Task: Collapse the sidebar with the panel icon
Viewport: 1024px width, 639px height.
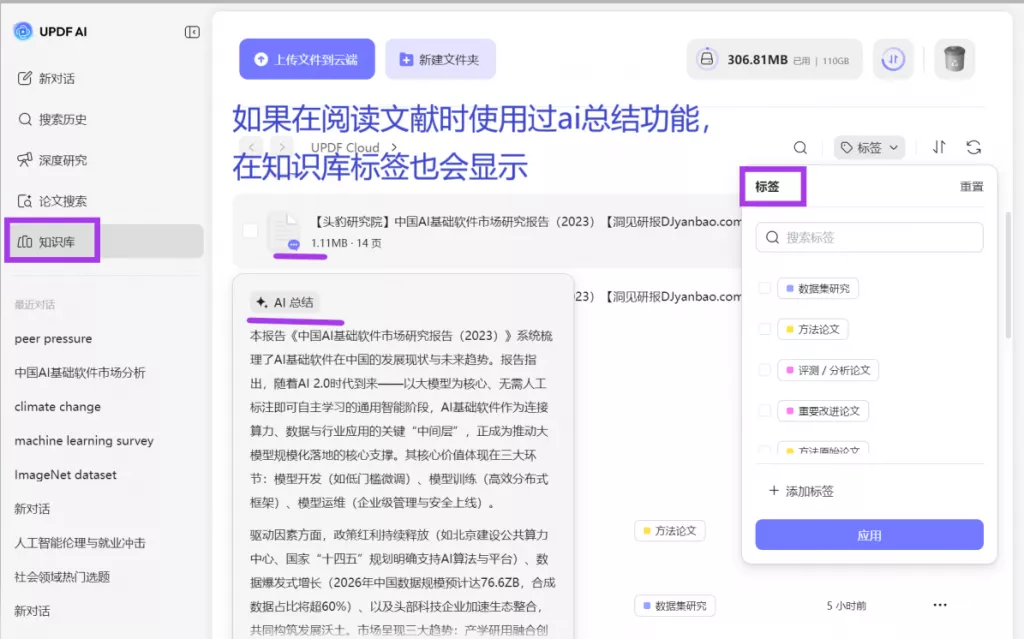Action: point(191,31)
